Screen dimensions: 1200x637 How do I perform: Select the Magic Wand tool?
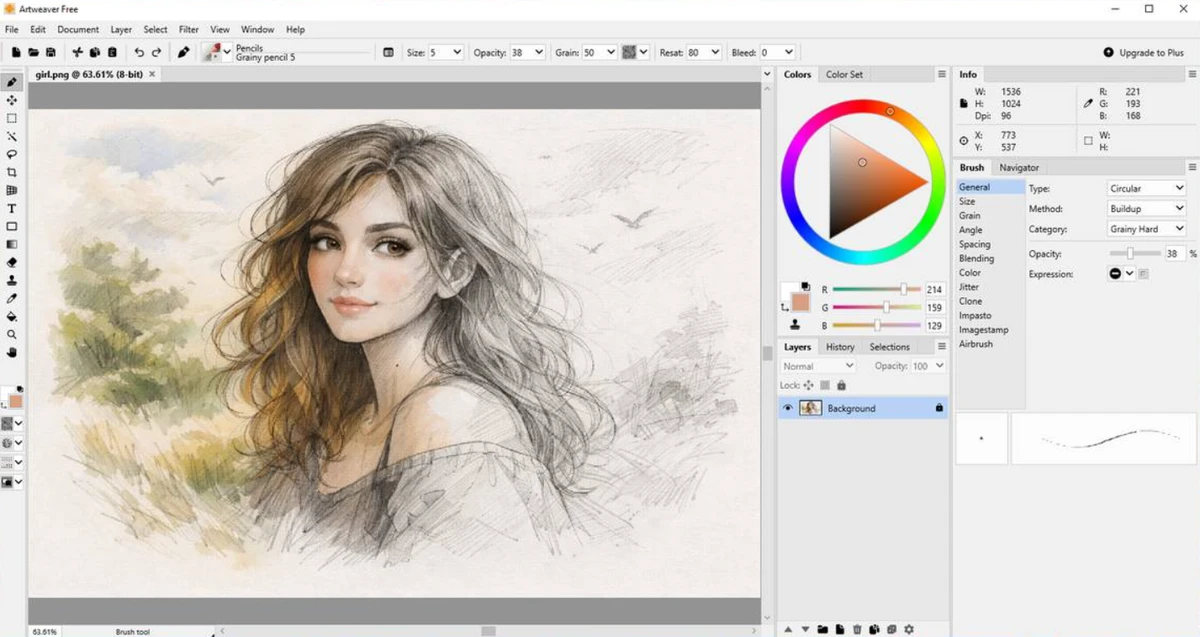click(12, 136)
